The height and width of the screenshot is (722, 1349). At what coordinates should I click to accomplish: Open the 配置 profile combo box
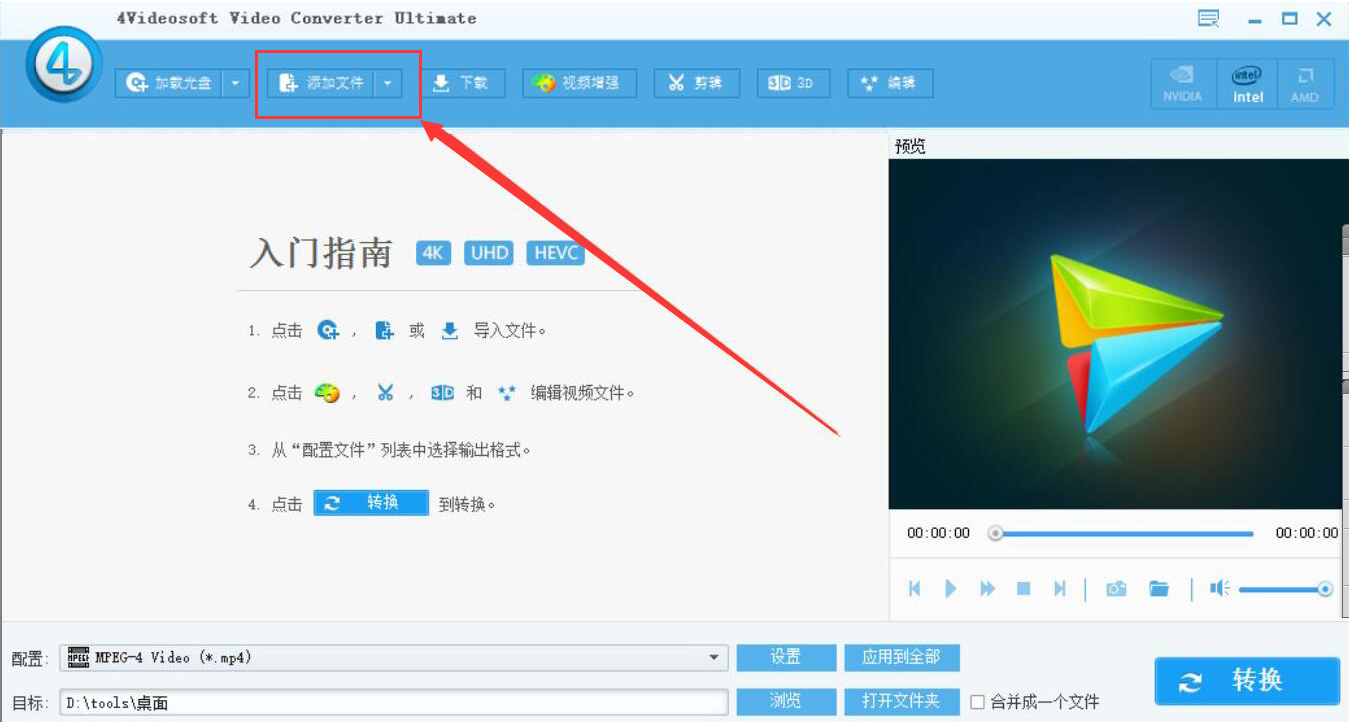[x=393, y=658]
